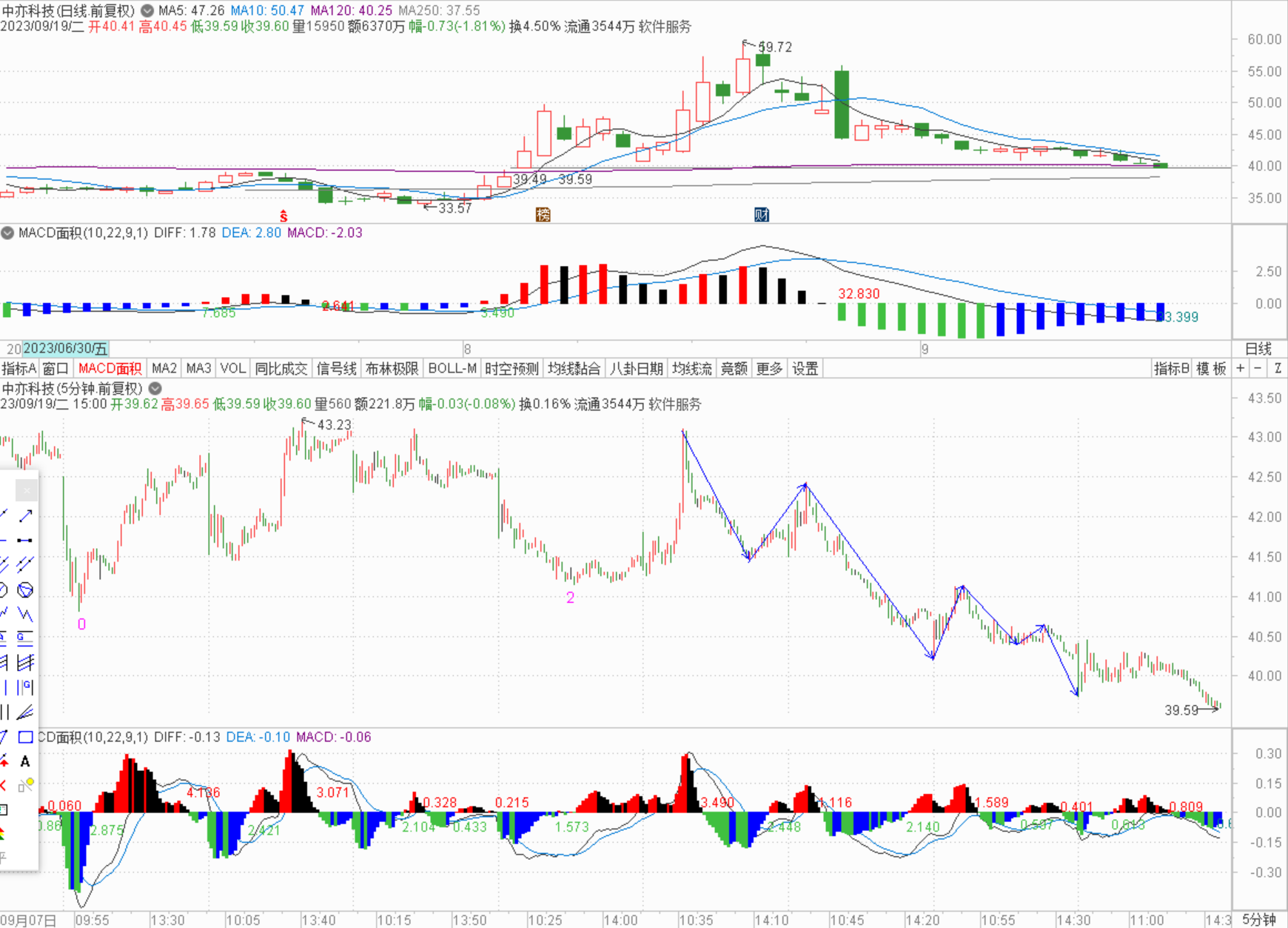Select VOL indicator tab
The image size is (1288, 928).
click(x=232, y=368)
